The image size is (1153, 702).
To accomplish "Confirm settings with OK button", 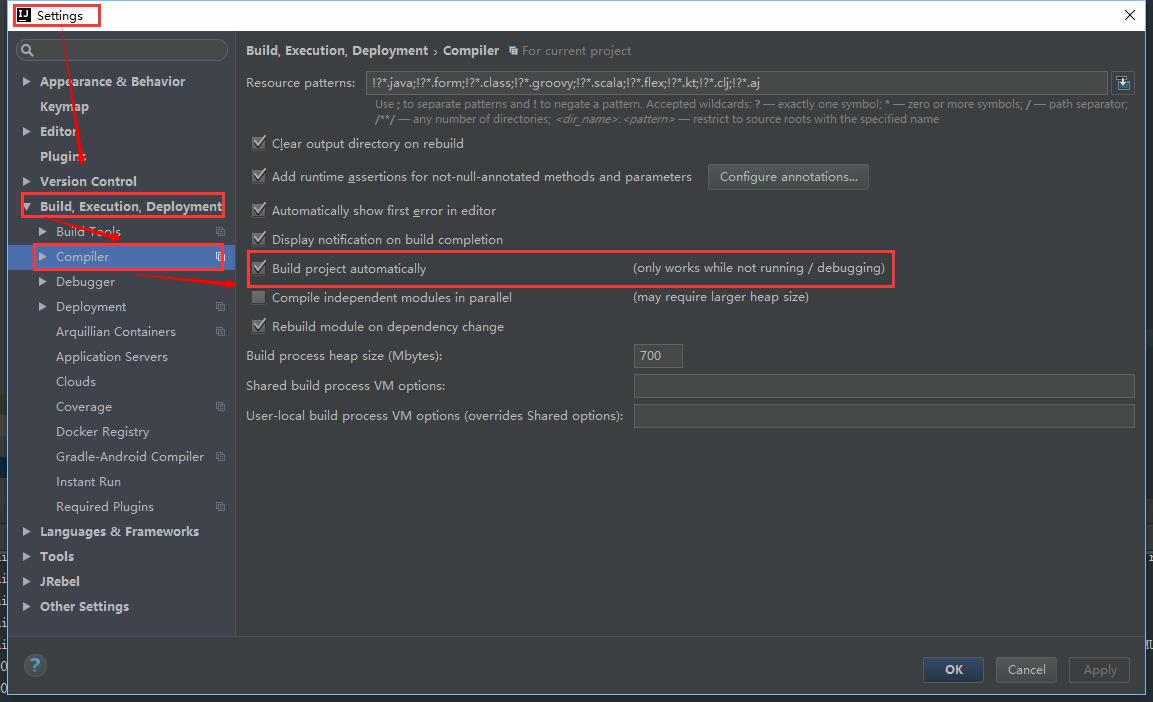I will point(953,670).
